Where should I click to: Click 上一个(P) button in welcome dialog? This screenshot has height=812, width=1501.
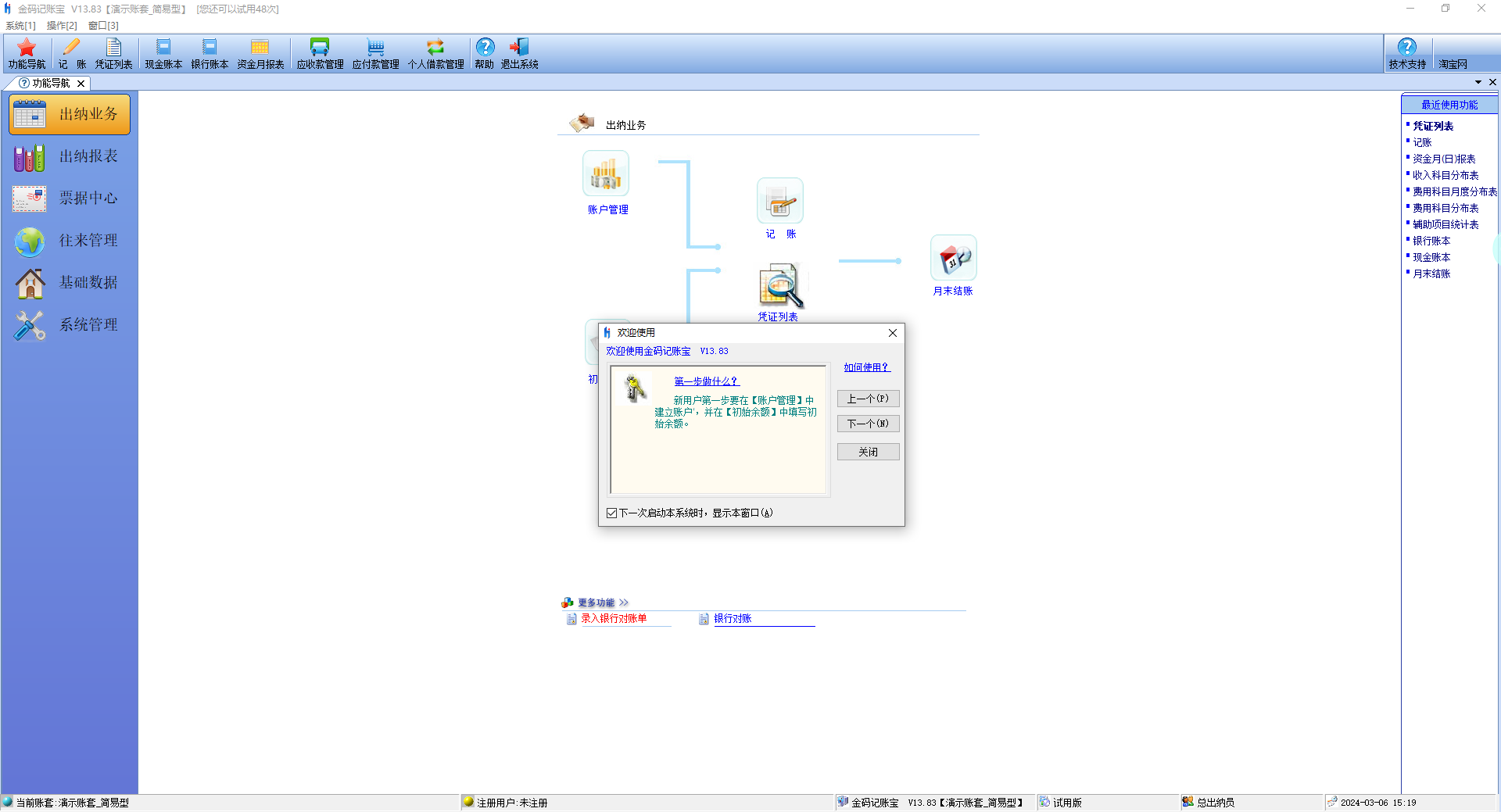[868, 399]
